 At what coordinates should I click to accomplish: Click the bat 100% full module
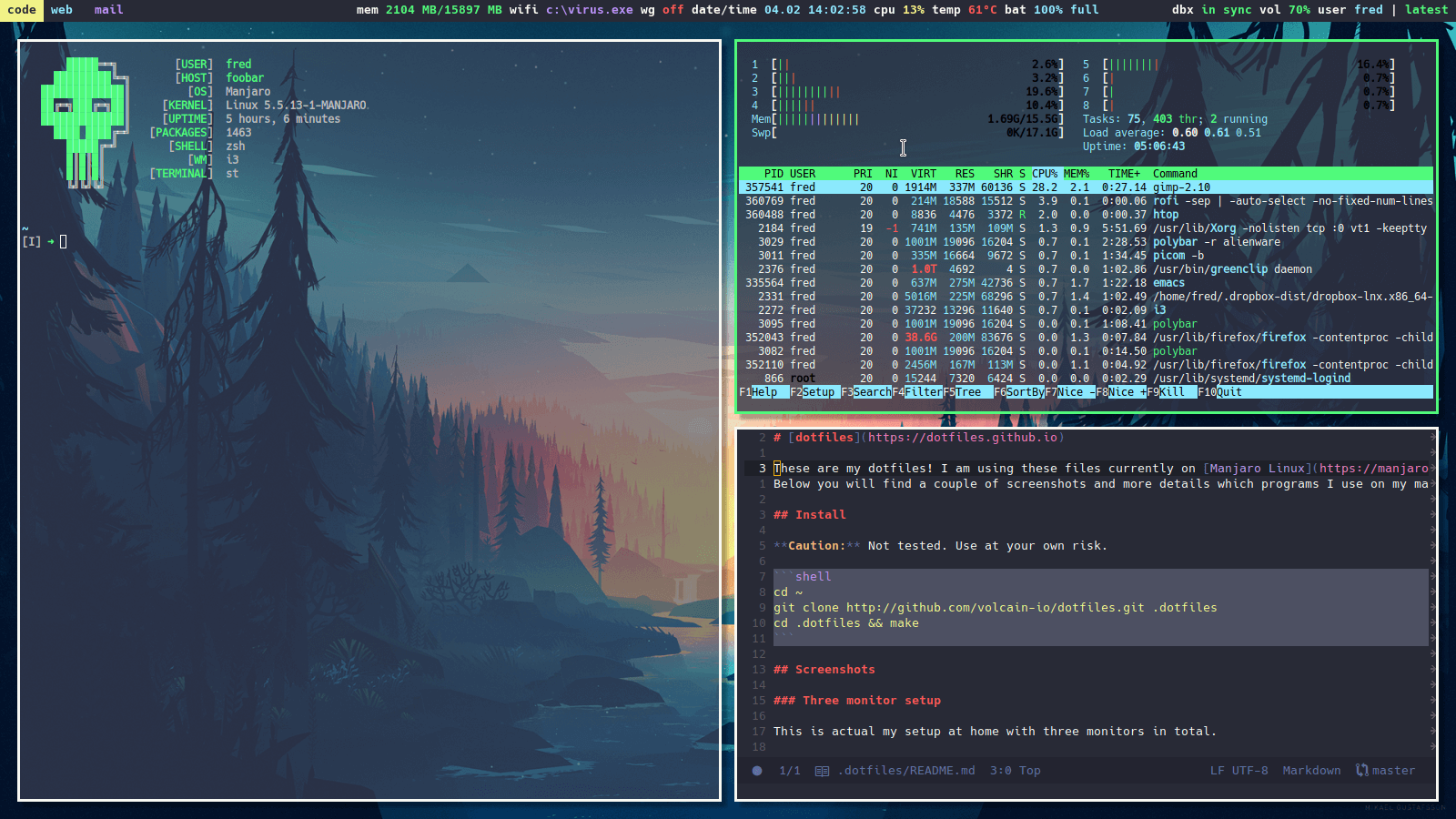coord(1051,10)
